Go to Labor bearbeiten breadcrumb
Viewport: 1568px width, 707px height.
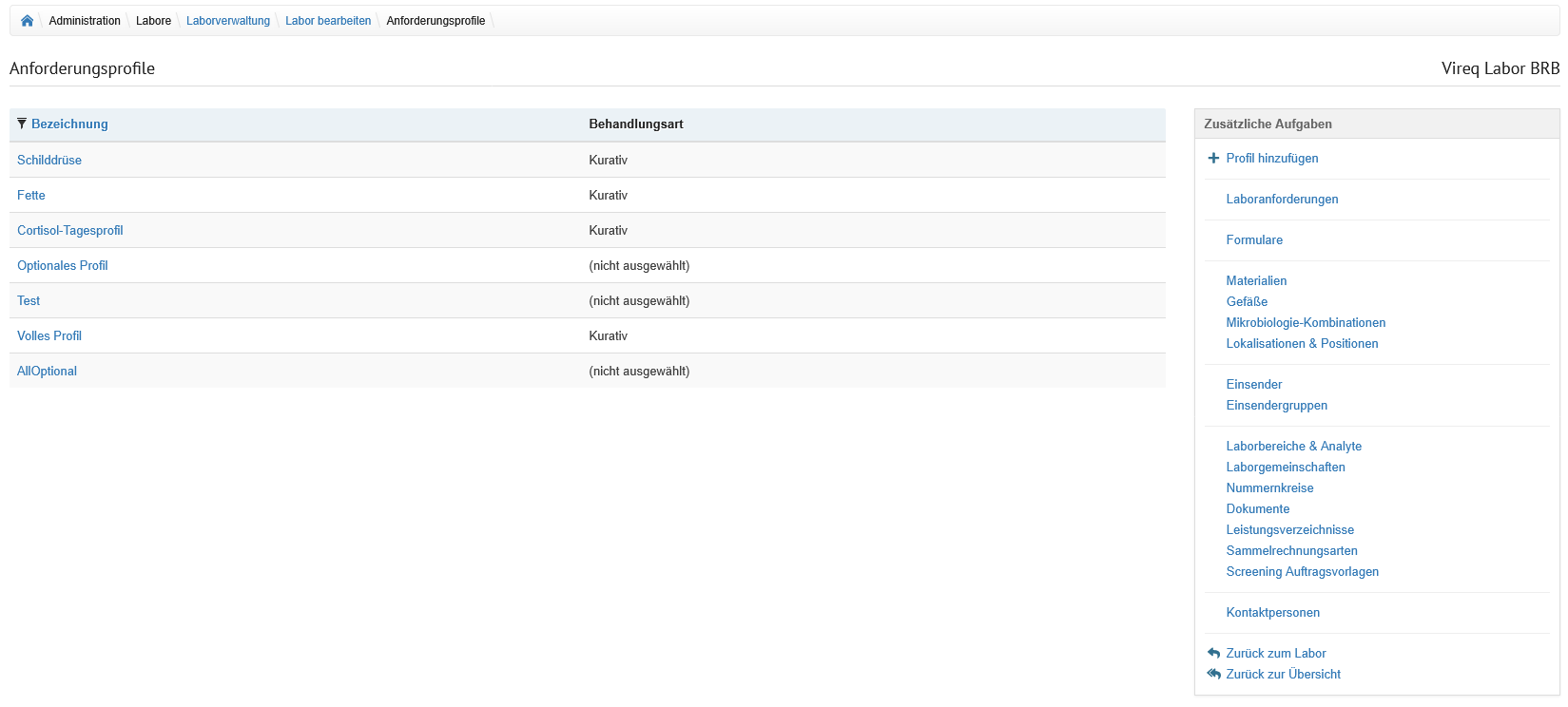click(328, 21)
